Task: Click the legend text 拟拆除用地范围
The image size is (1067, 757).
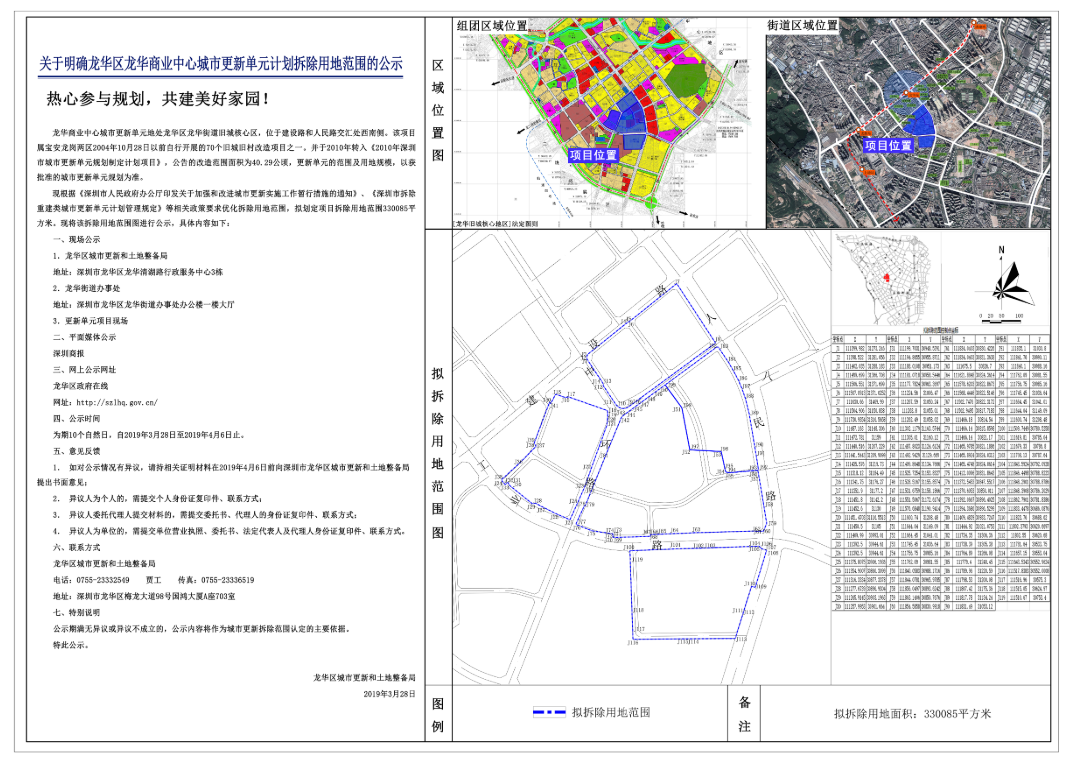Action: 611,713
